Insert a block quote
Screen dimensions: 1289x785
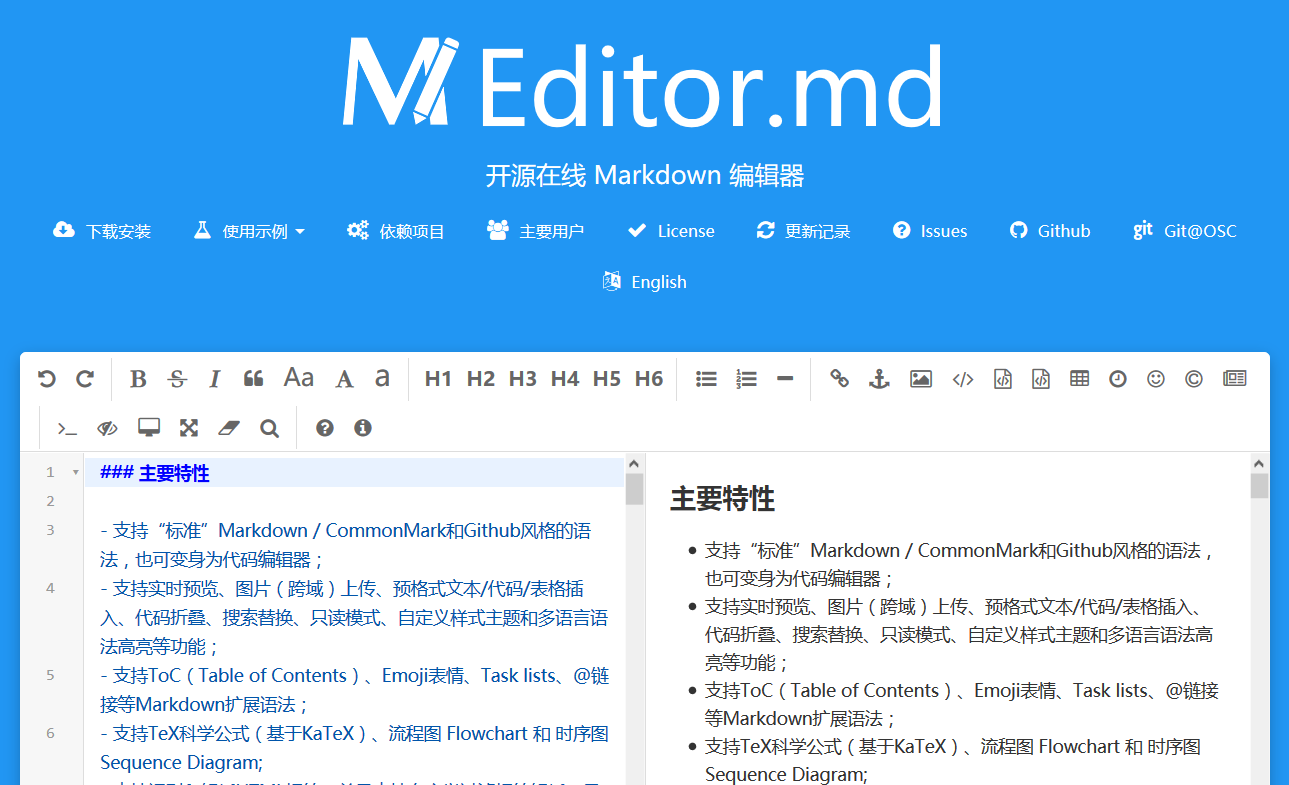coord(254,379)
